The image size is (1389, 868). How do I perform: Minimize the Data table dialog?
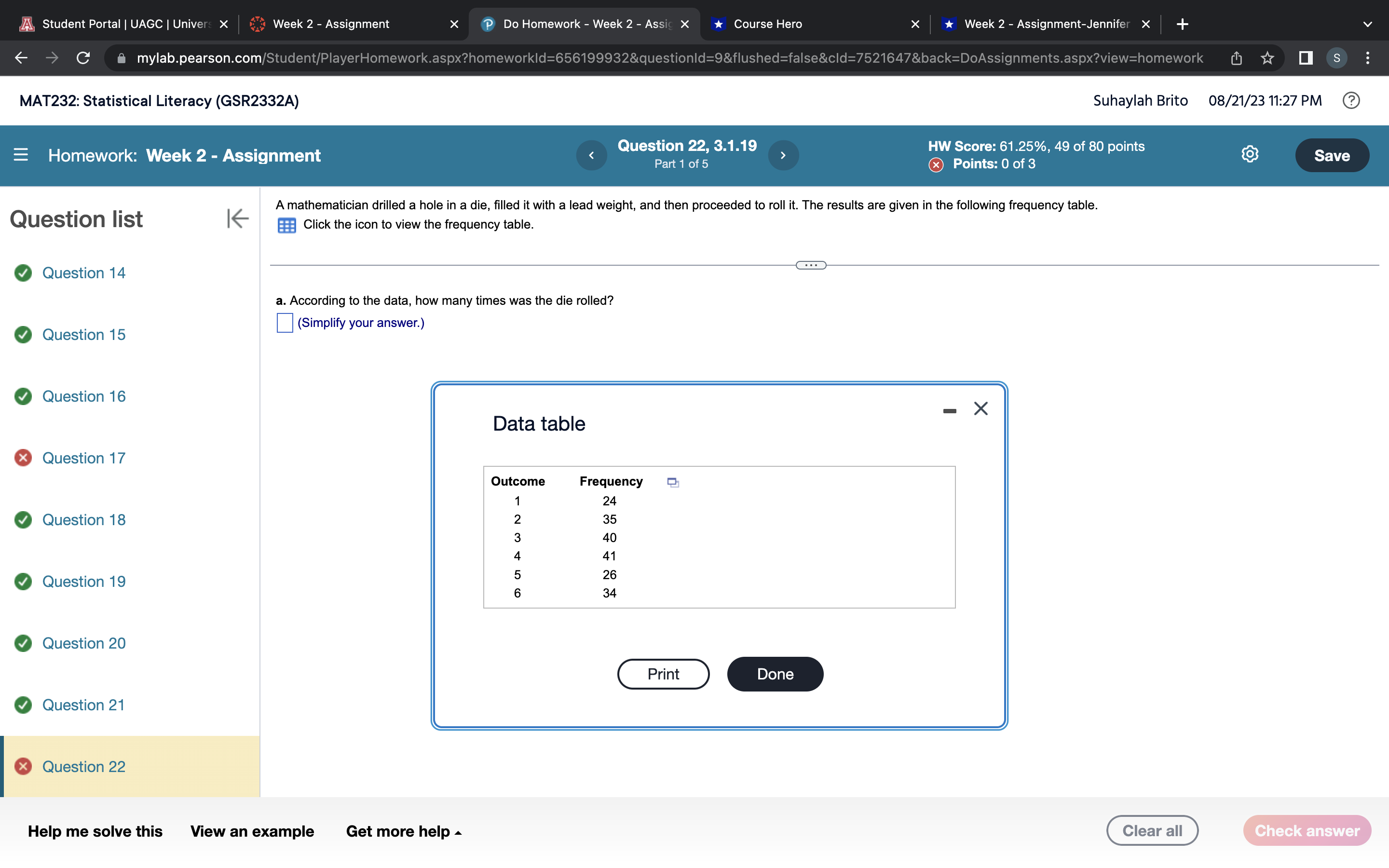coord(949,410)
